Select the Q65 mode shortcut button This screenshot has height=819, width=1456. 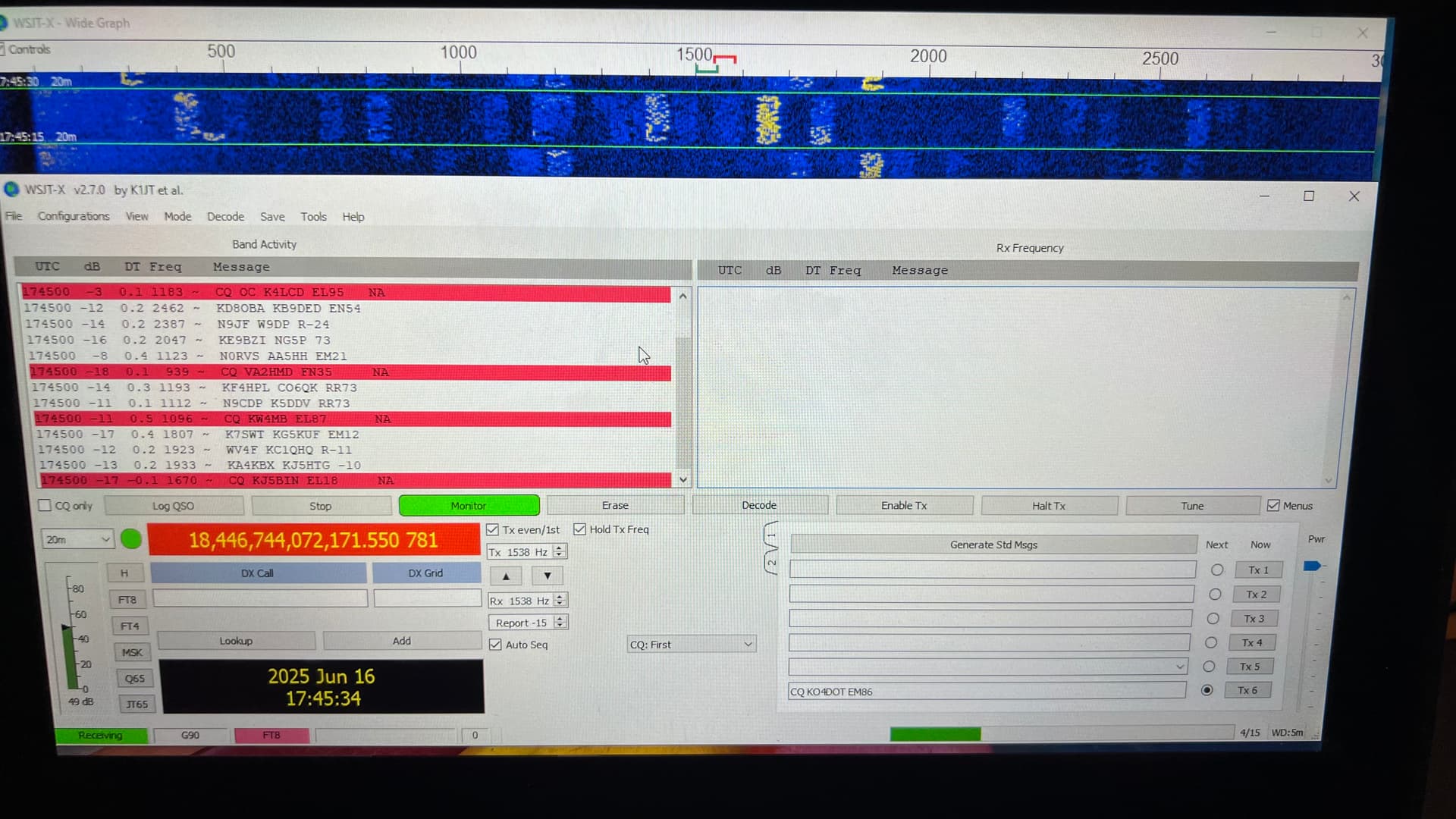click(x=135, y=679)
